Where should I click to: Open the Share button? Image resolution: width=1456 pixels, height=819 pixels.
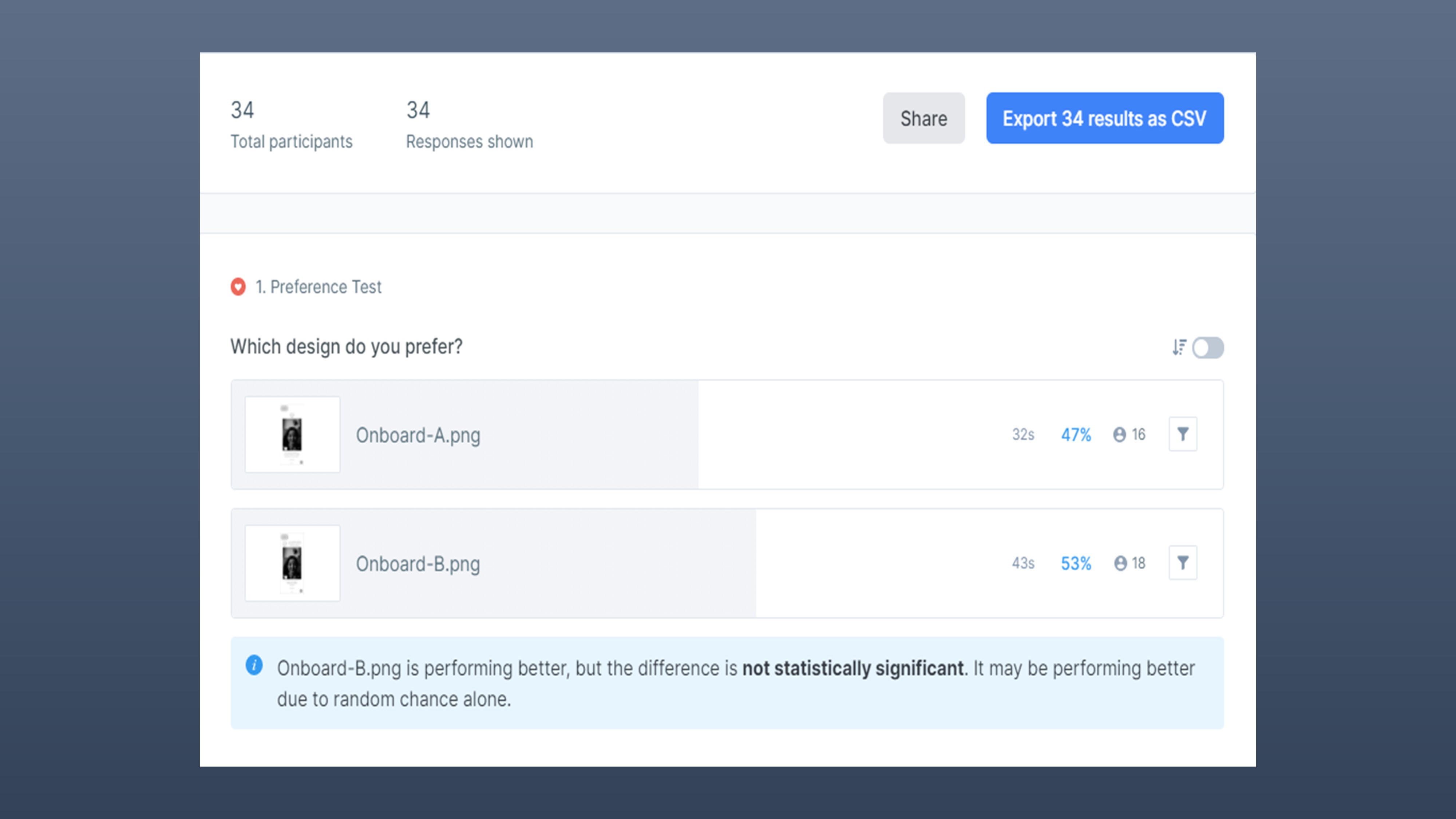click(923, 118)
